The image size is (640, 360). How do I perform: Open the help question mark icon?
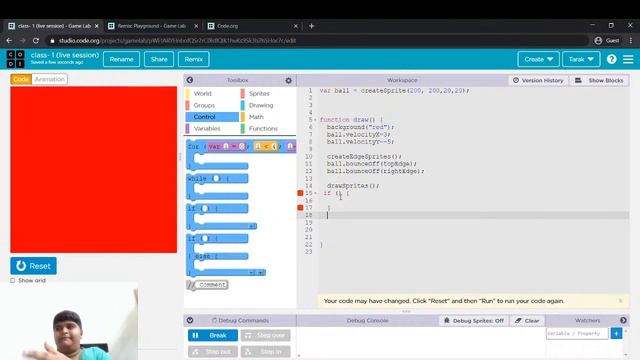click(611, 59)
